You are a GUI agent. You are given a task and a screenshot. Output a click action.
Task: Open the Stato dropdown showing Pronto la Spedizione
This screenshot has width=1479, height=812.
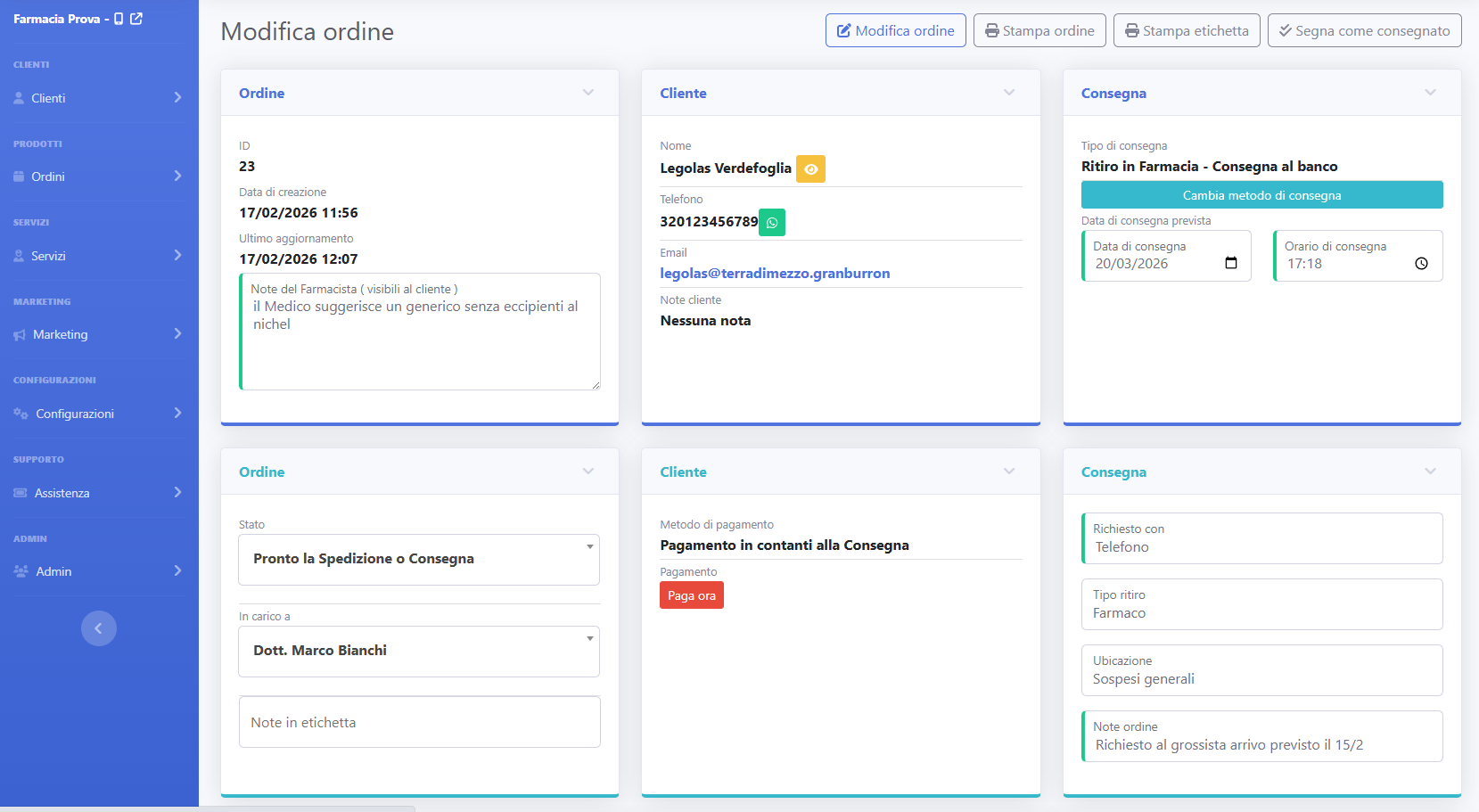[x=419, y=559]
